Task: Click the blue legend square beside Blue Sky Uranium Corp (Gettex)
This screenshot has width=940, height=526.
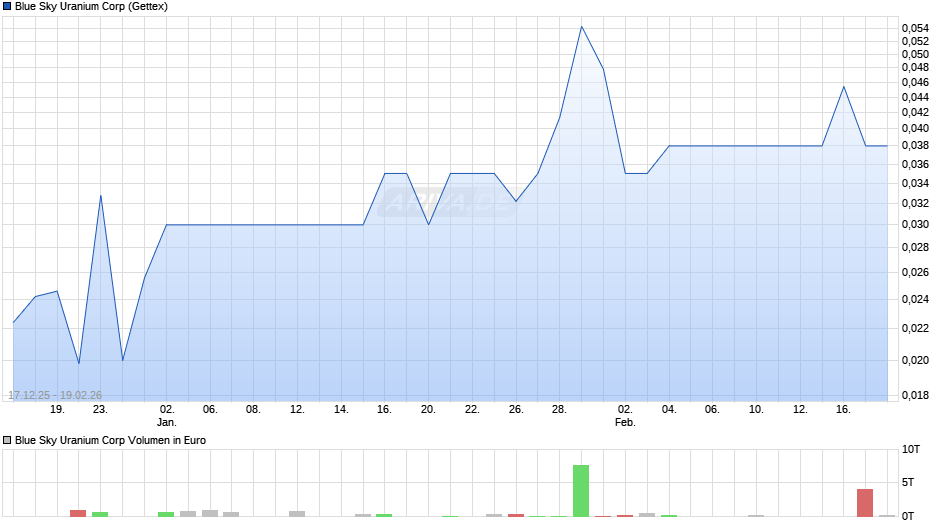Action: point(7,7)
